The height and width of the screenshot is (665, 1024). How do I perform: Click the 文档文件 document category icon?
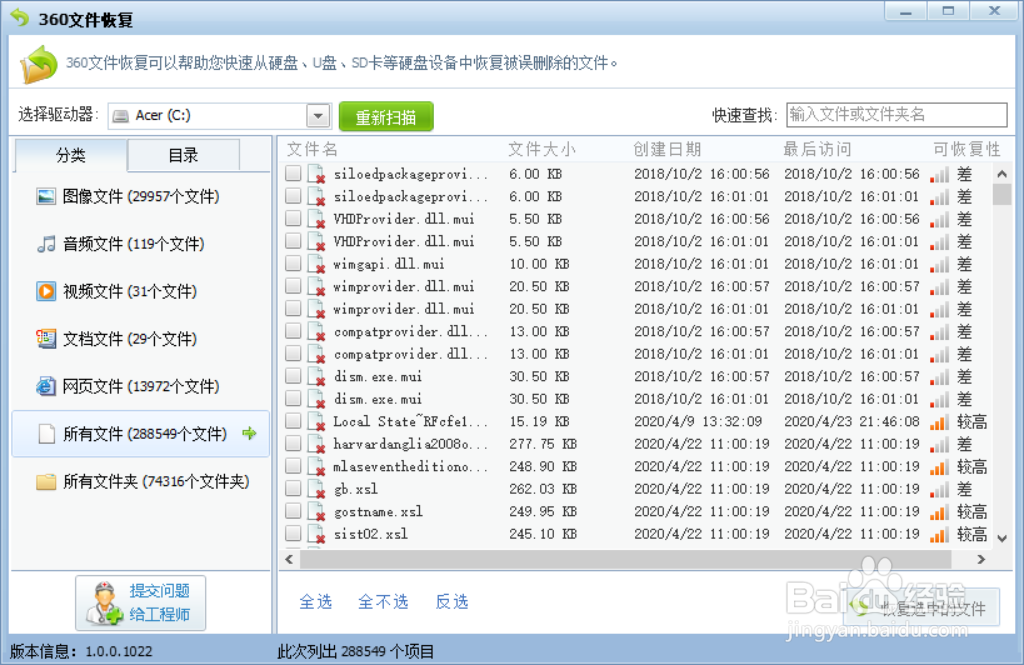tap(45, 339)
